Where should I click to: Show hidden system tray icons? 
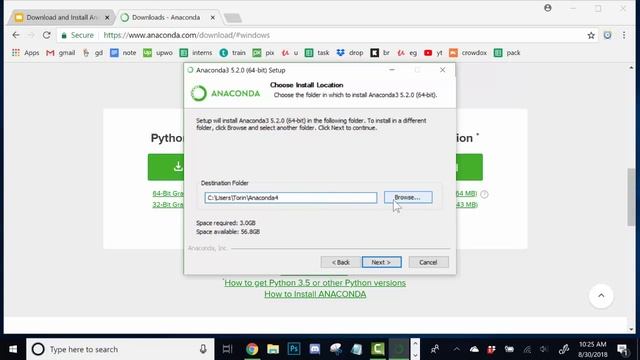pyautogui.click(x=456, y=349)
